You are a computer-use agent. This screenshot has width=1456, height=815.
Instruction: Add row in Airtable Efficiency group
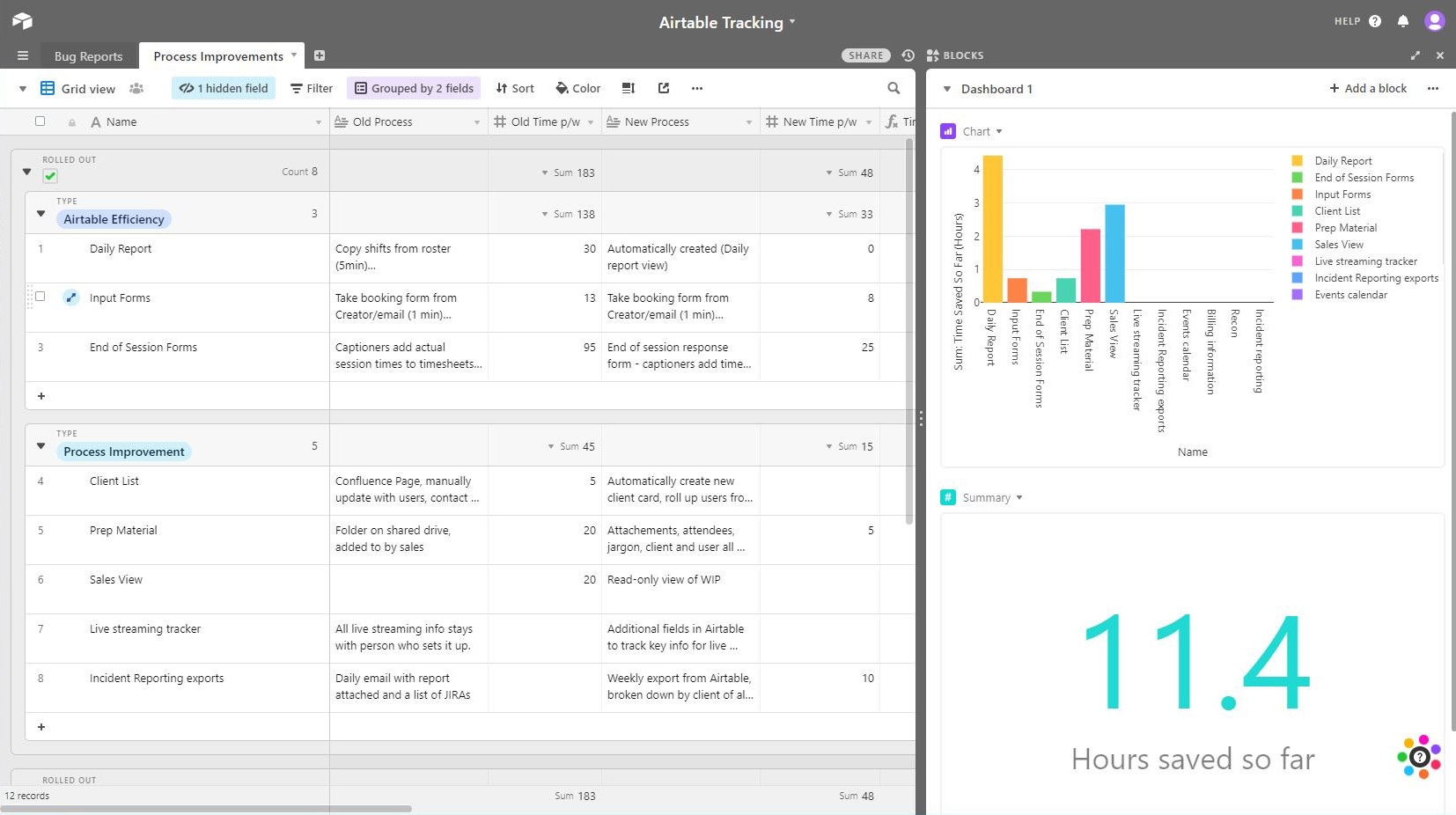(x=41, y=396)
